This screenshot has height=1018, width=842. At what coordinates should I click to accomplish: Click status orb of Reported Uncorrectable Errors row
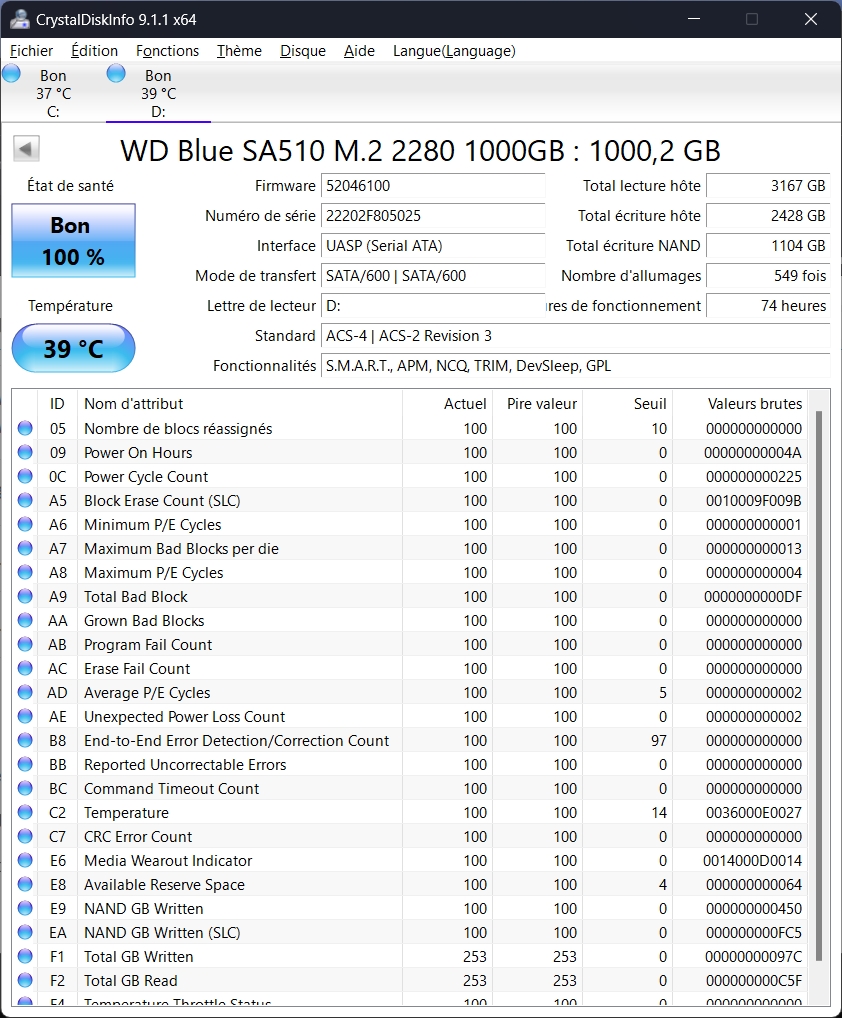coord(25,765)
